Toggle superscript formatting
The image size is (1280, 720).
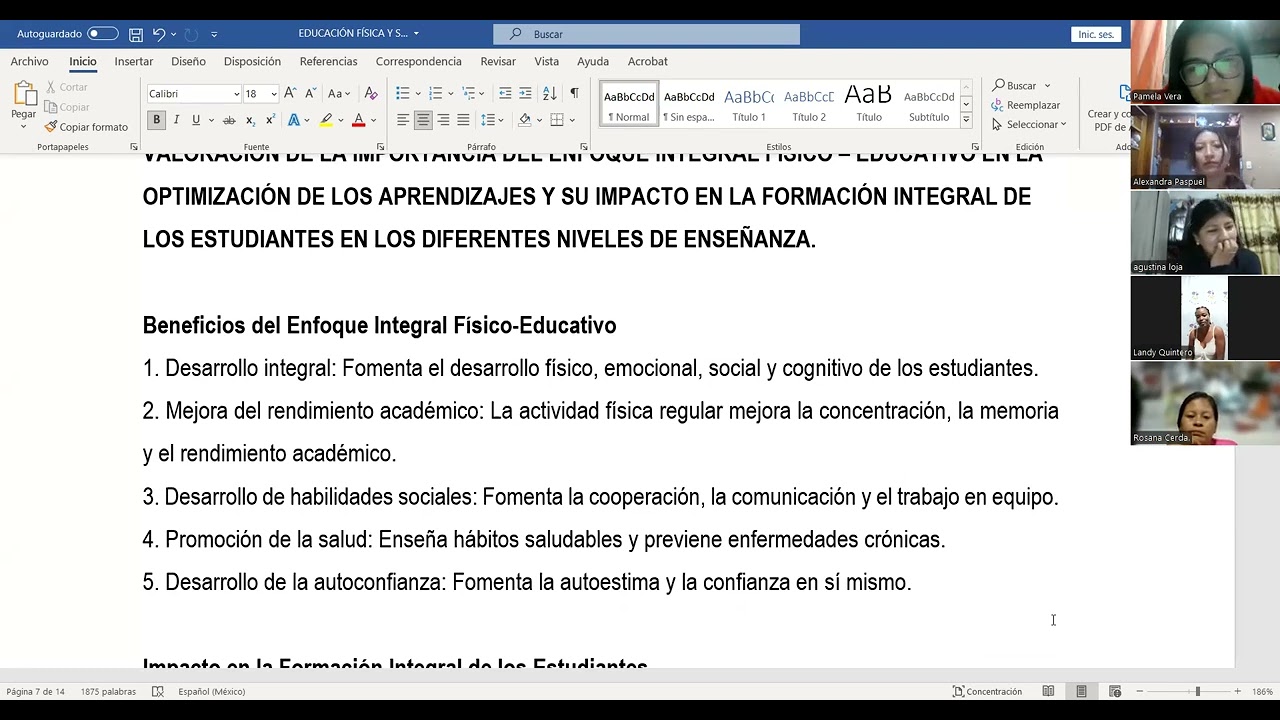[x=270, y=120]
